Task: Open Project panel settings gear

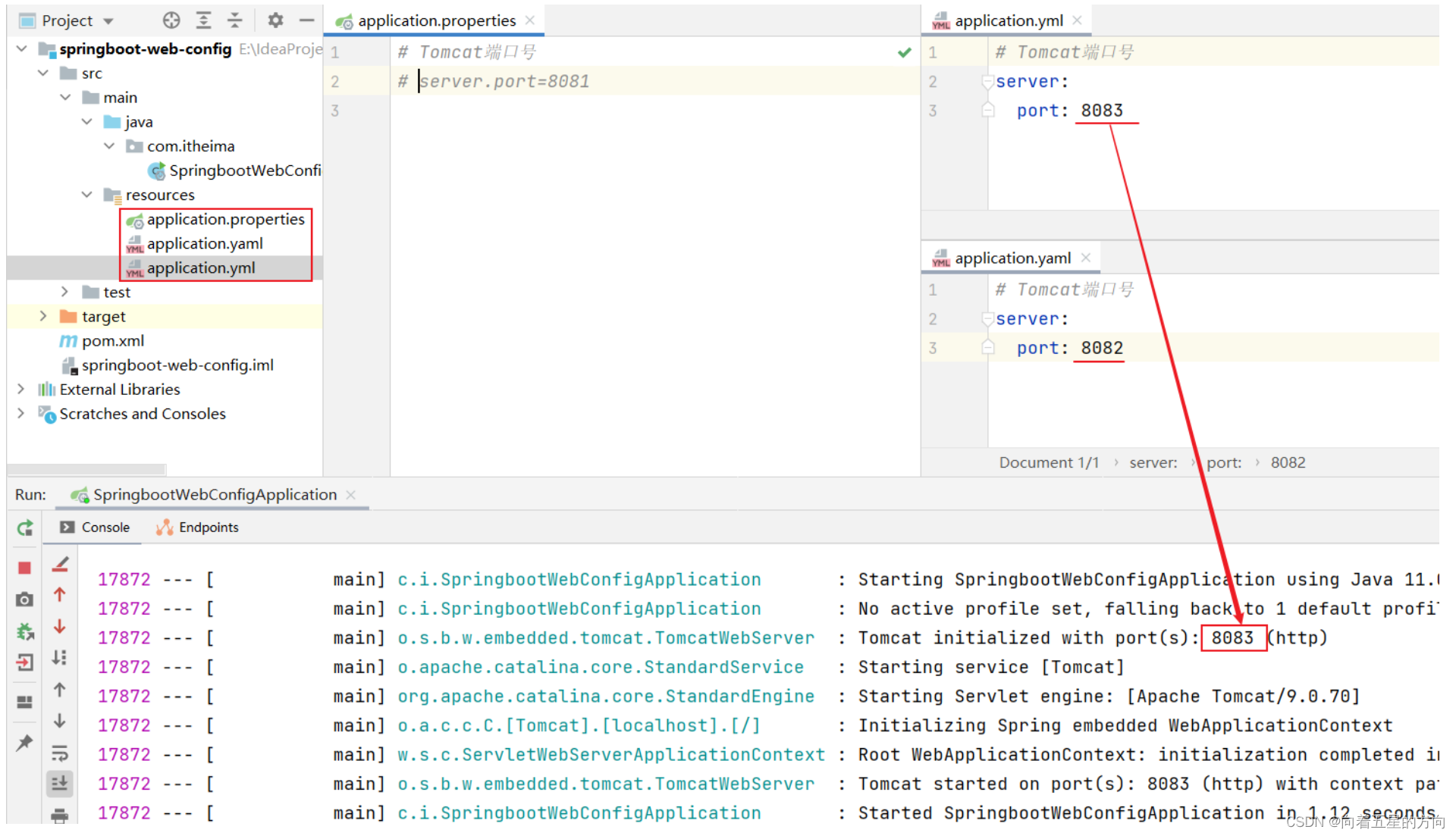Action: tap(275, 20)
